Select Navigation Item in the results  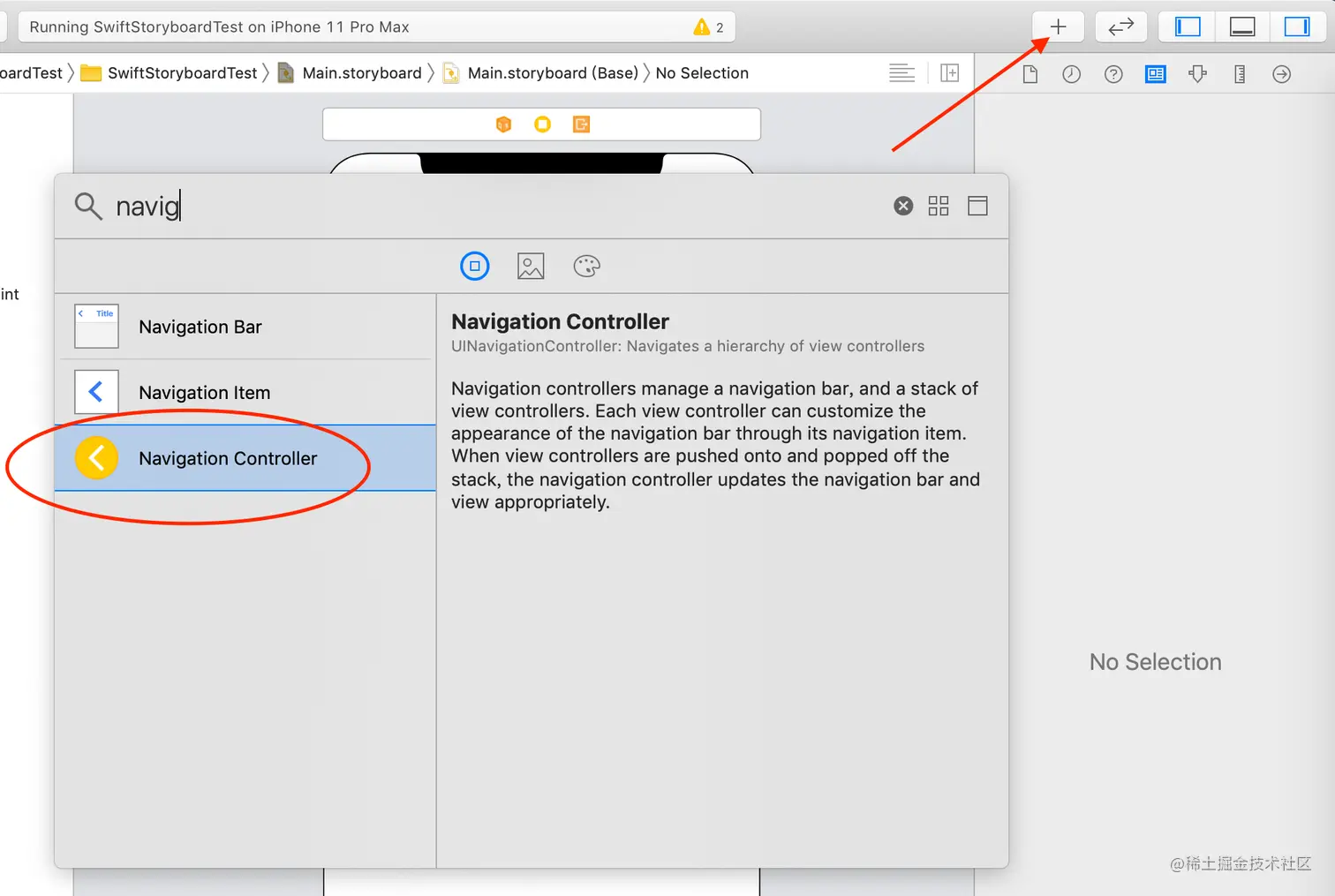(x=245, y=392)
